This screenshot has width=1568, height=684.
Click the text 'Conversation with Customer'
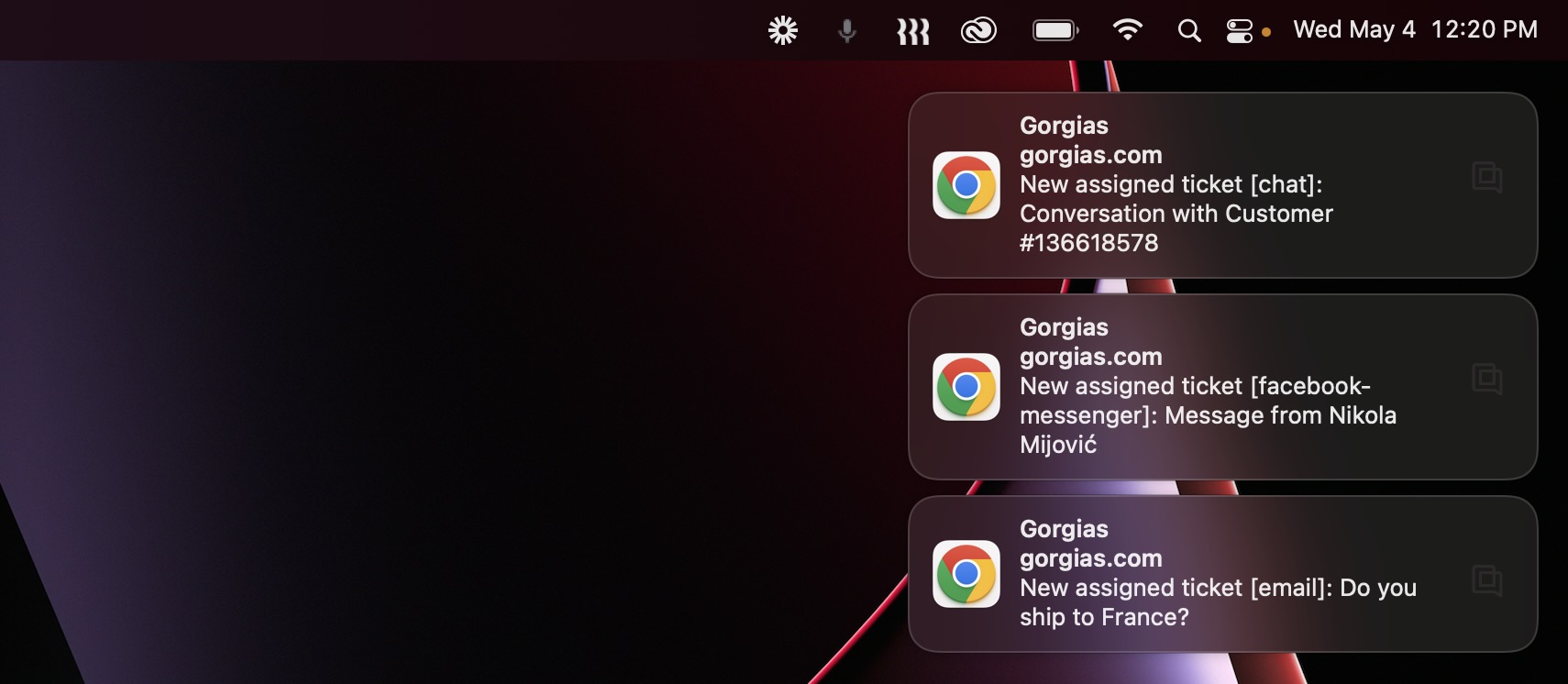pyautogui.click(x=1176, y=214)
